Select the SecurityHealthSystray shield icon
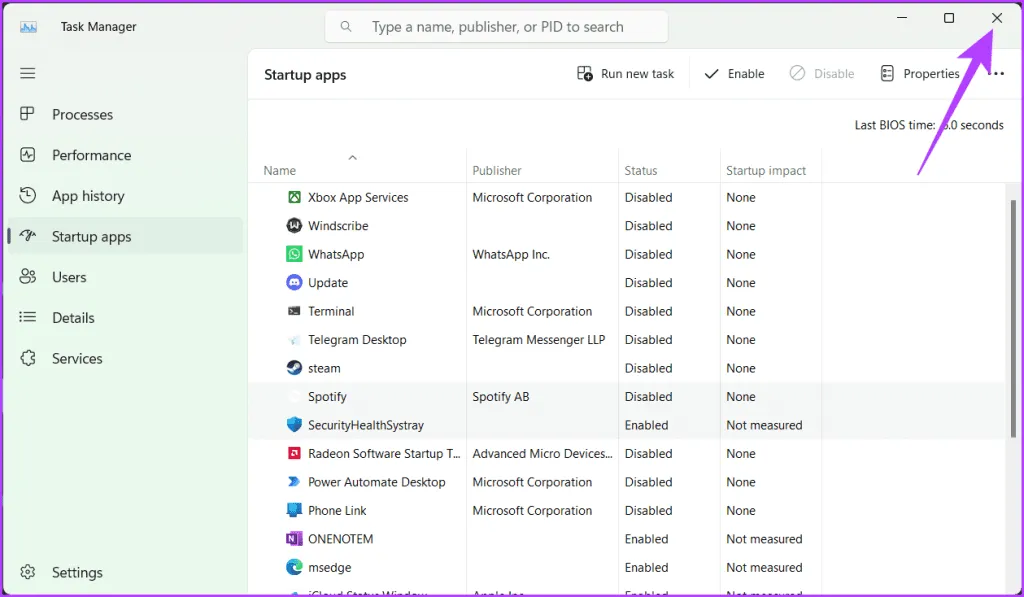This screenshot has width=1024, height=597. (x=294, y=425)
